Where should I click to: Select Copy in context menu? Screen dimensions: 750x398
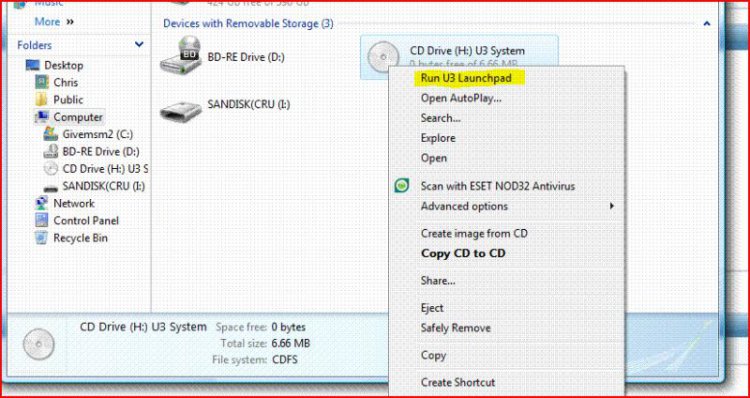(433, 355)
